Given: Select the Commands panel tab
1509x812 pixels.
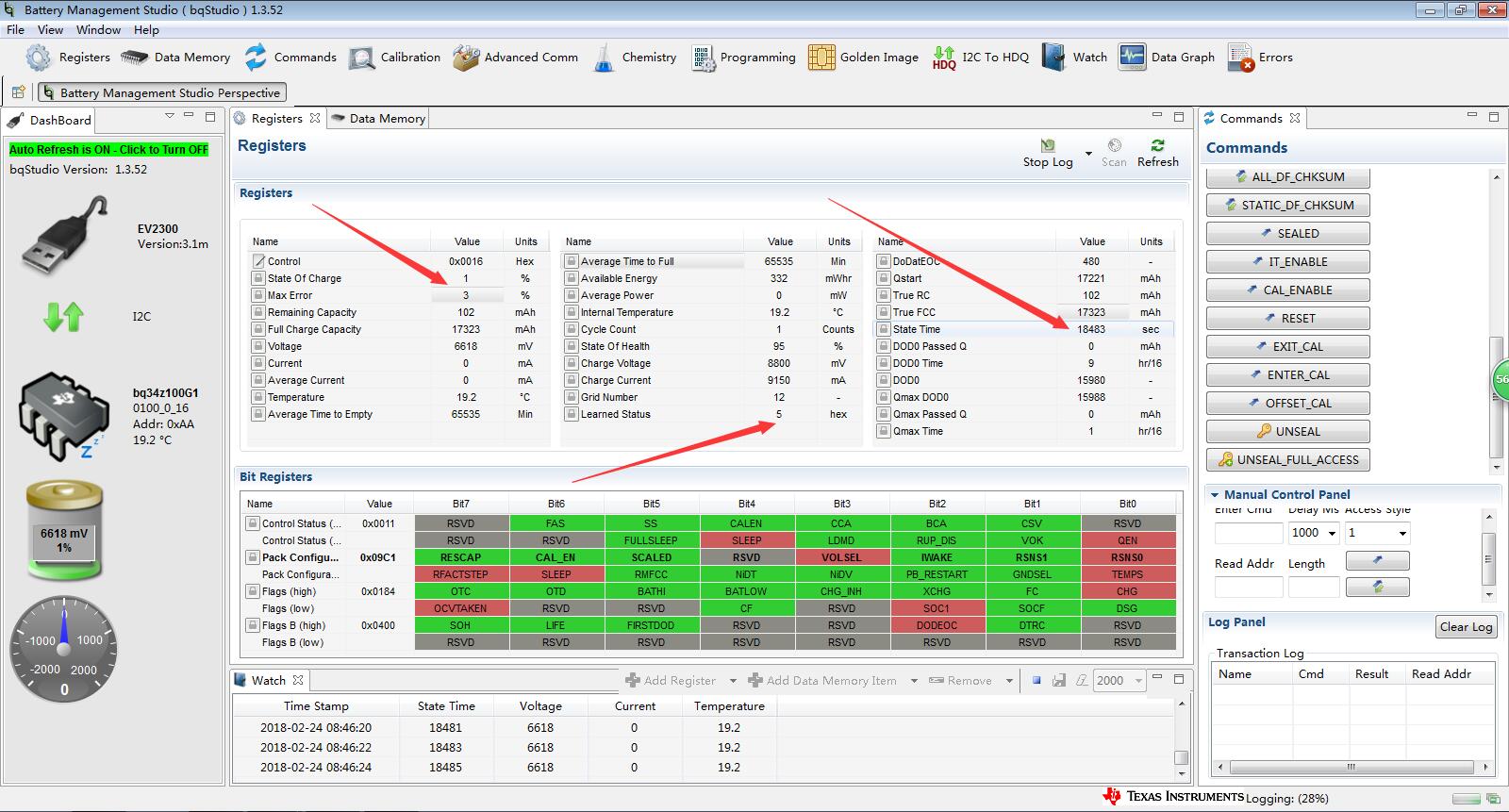Looking at the screenshot, I should pyautogui.click(x=1252, y=118).
